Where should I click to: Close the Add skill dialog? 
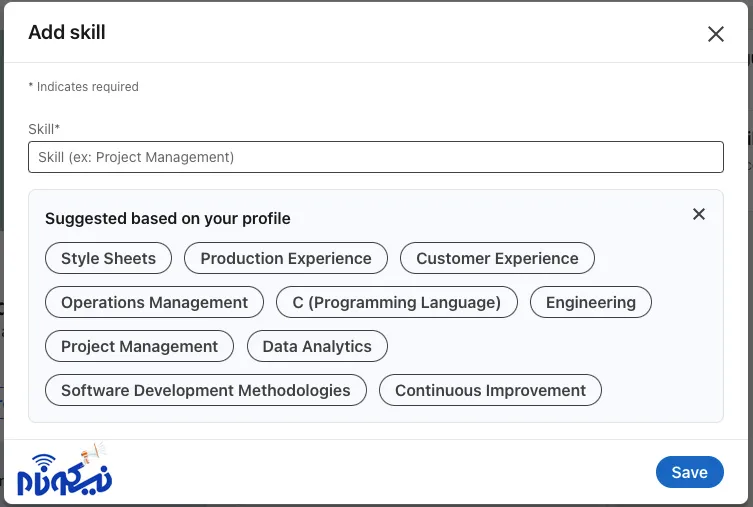tap(715, 34)
